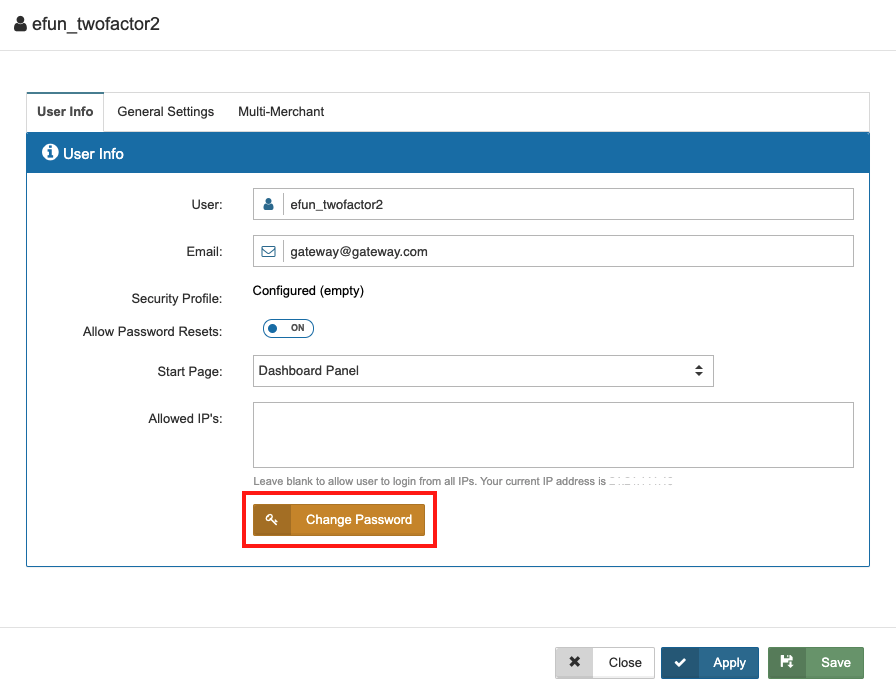Click the save disk icon on Save
The width and height of the screenshot is (896, 698).
tap(787, 662)
